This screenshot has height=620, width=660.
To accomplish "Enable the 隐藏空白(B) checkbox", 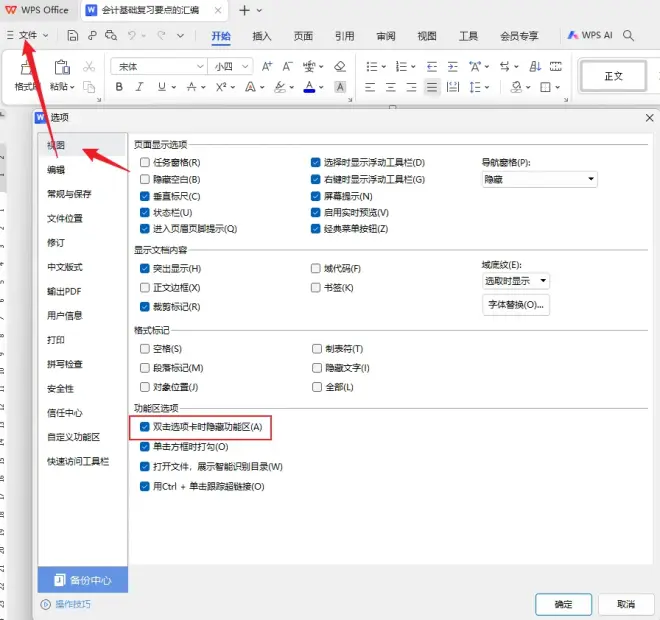I will [145, 179].
